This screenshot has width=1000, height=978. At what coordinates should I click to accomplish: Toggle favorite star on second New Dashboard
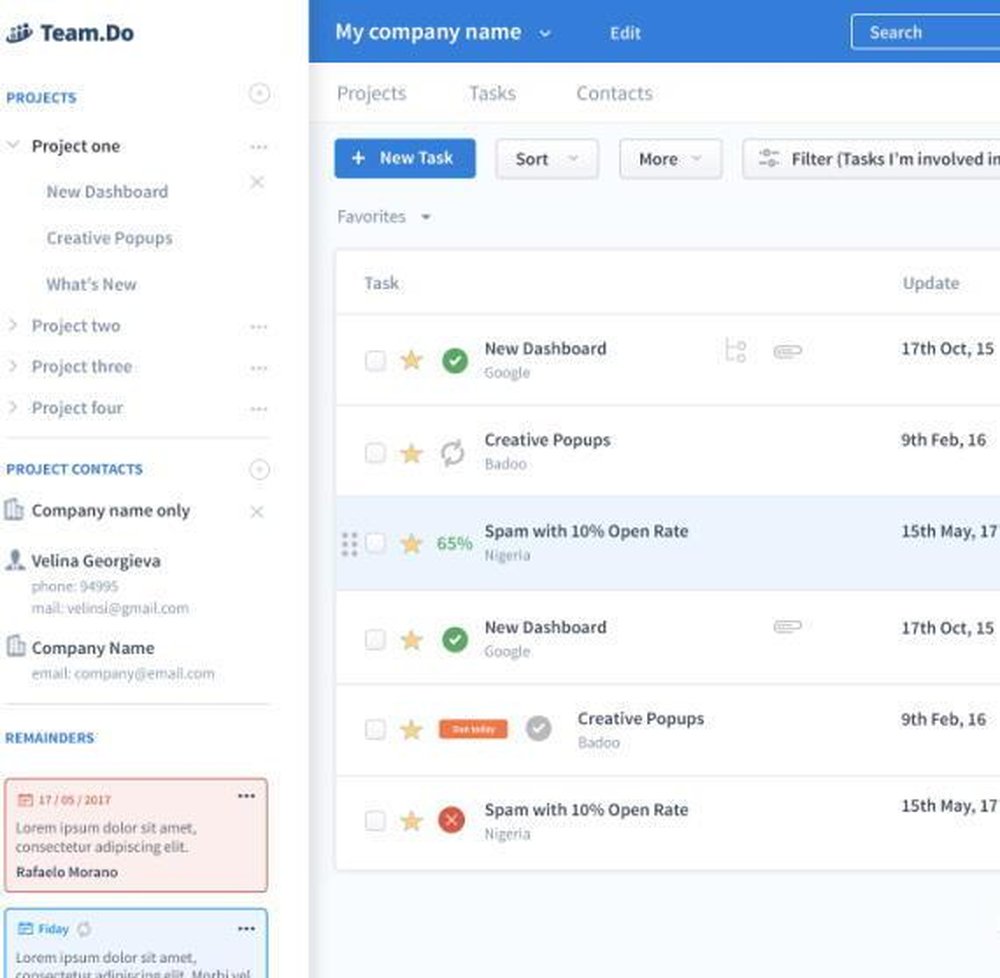[x=411, y=639]
